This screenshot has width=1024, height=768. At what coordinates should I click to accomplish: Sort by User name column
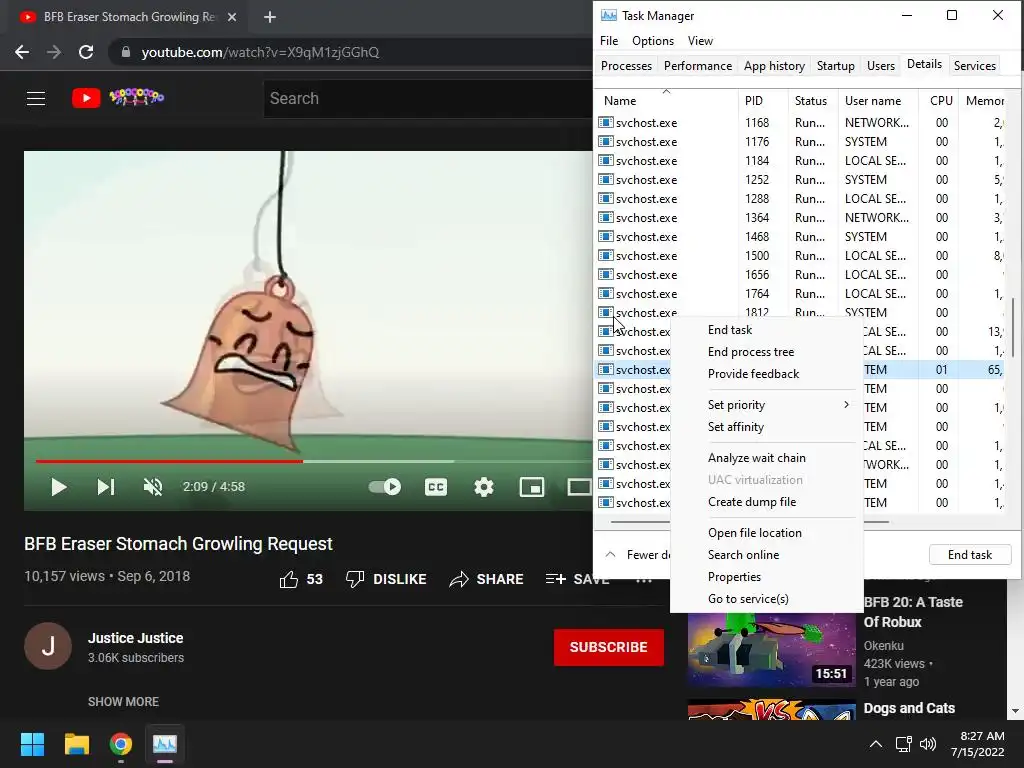(x=878, y=101)
